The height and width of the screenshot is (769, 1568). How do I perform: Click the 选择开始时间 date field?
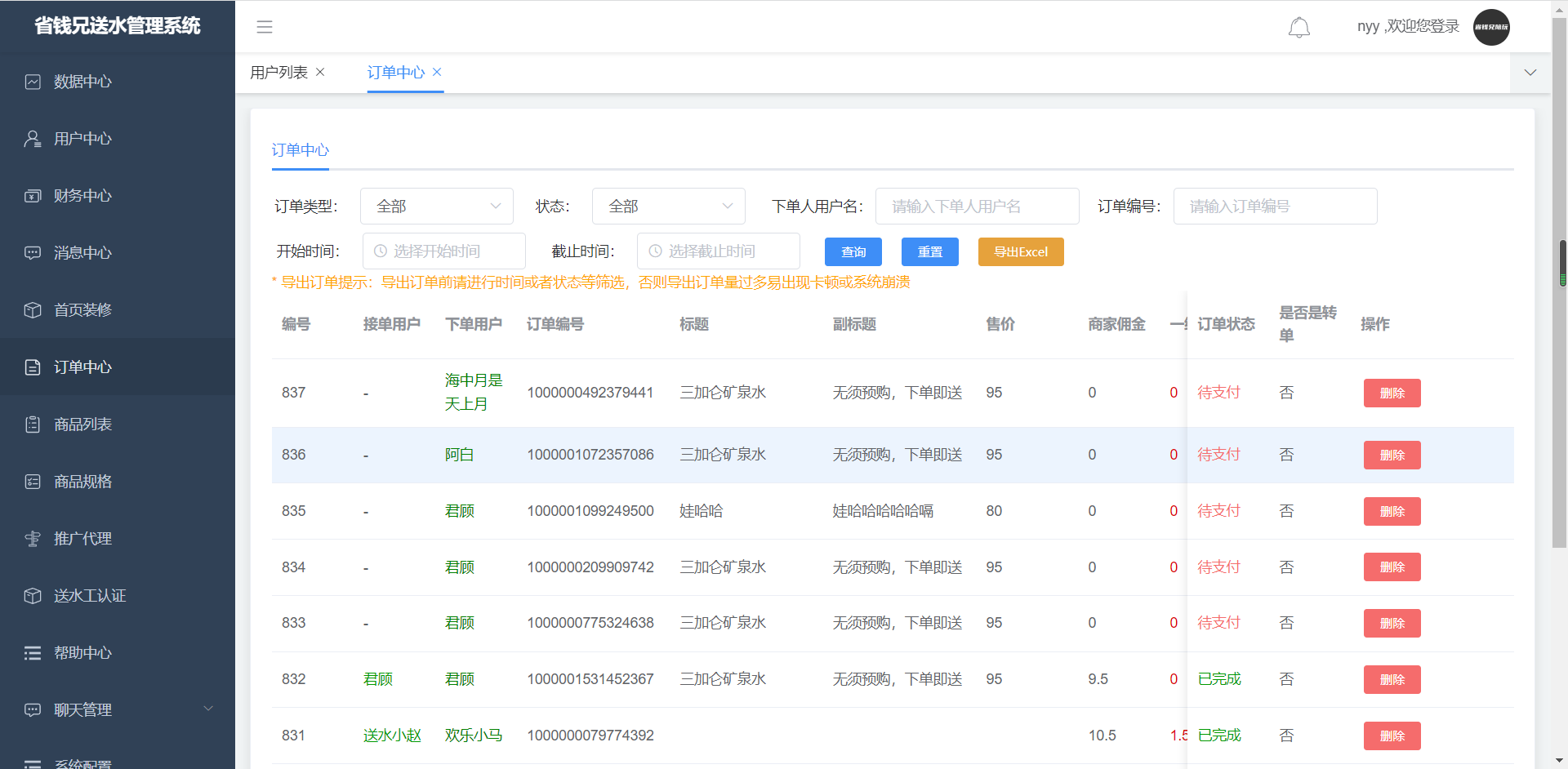(x=444, y=251)
